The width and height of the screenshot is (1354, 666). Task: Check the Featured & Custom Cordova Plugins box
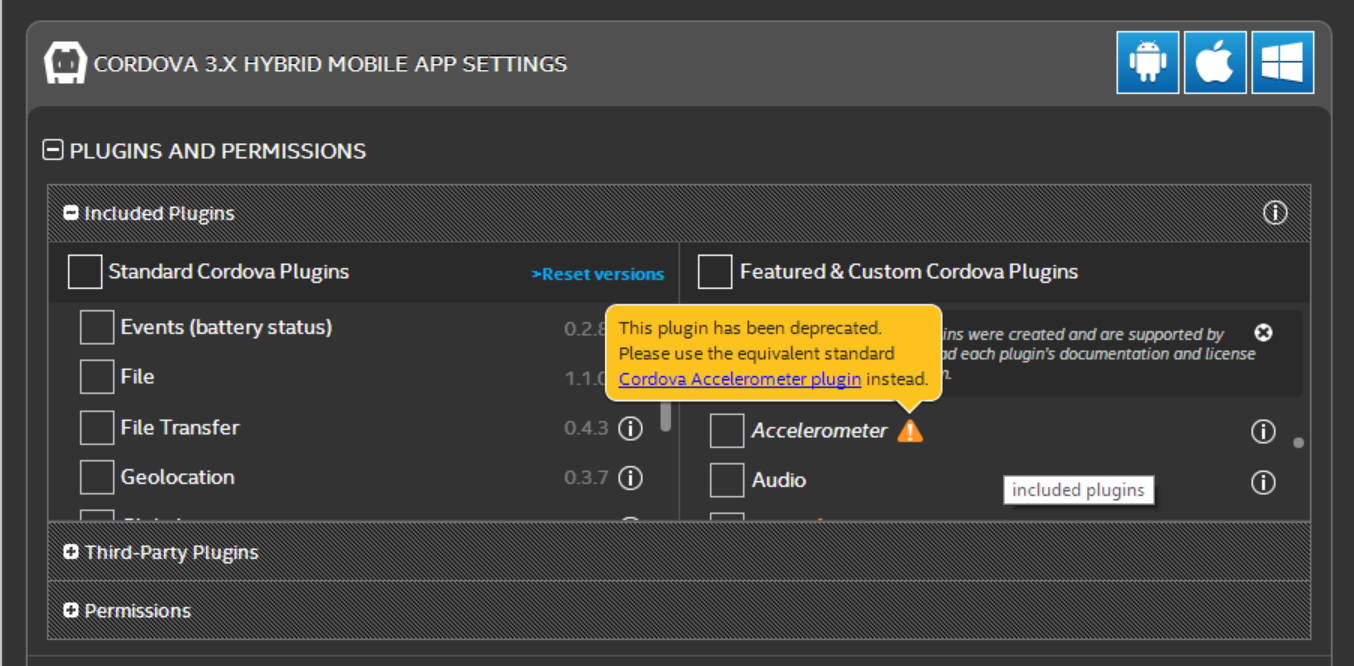[x=715, y=272]
